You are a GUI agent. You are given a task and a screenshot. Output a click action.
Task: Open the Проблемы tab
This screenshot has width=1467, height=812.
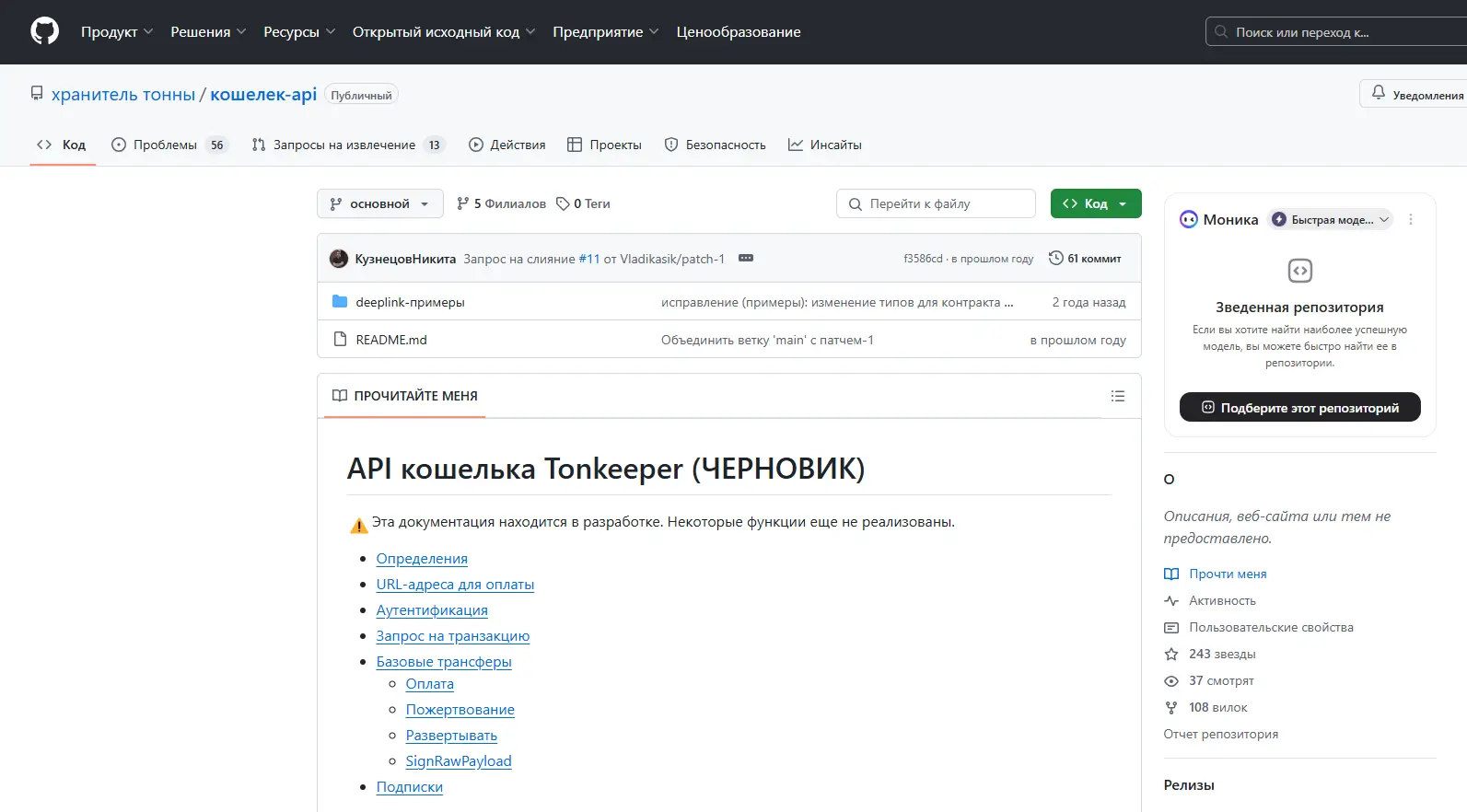169,145
